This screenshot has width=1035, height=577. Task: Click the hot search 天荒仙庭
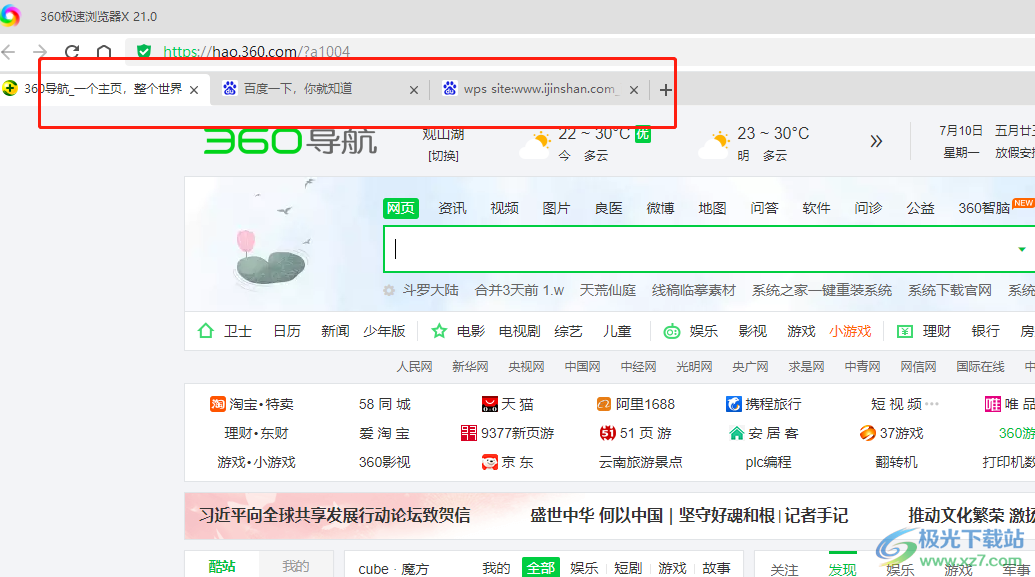pos(607,290)
